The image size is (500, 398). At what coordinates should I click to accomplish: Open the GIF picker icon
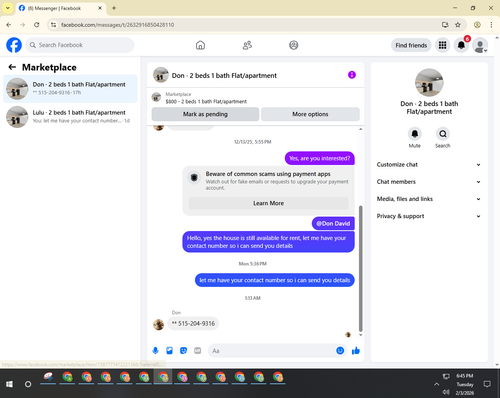pyautogui.click(x=198, y=351)
